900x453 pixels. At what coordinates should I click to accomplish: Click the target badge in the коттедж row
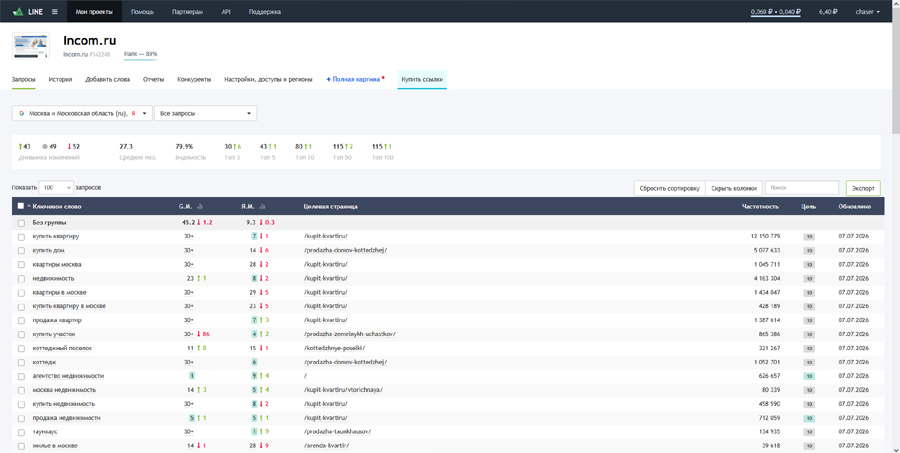pos(809,362)
